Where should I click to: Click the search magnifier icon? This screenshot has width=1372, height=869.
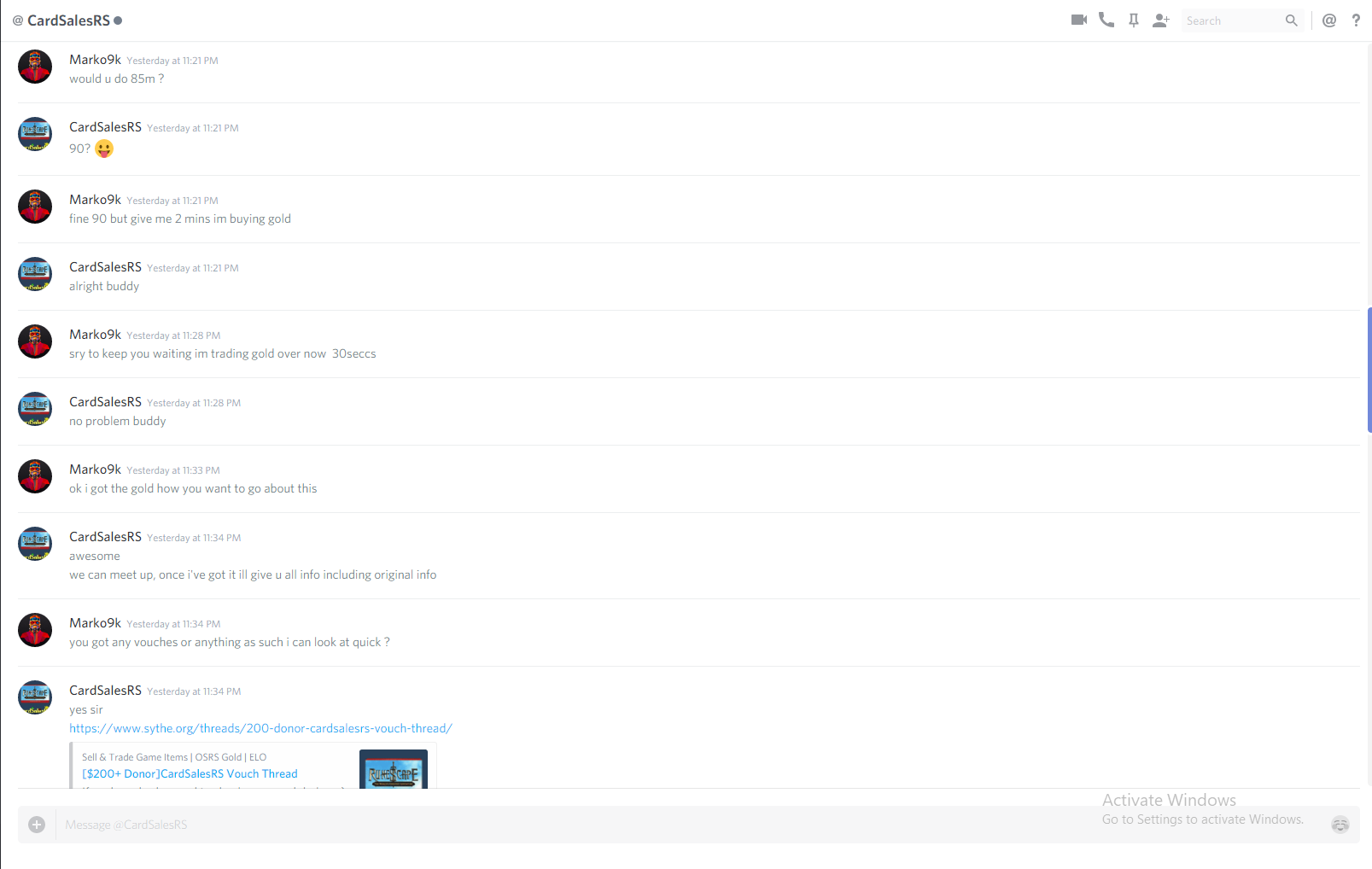pos(1292,20)
